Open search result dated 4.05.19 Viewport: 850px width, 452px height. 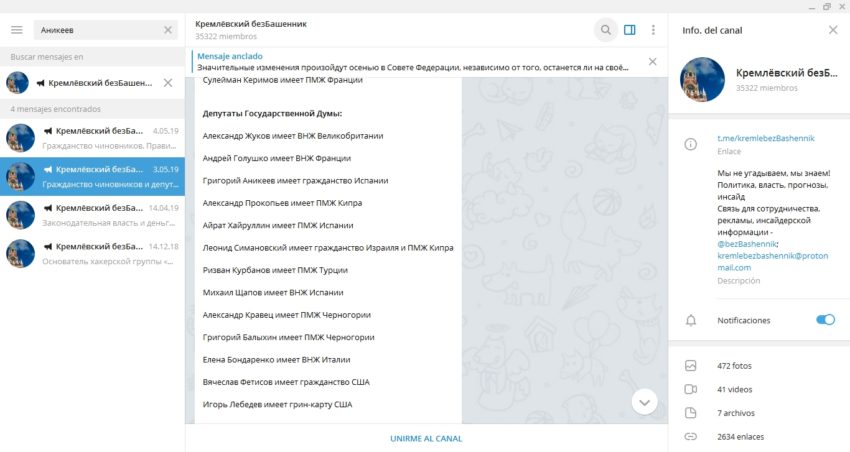click(x=92, y=138)
